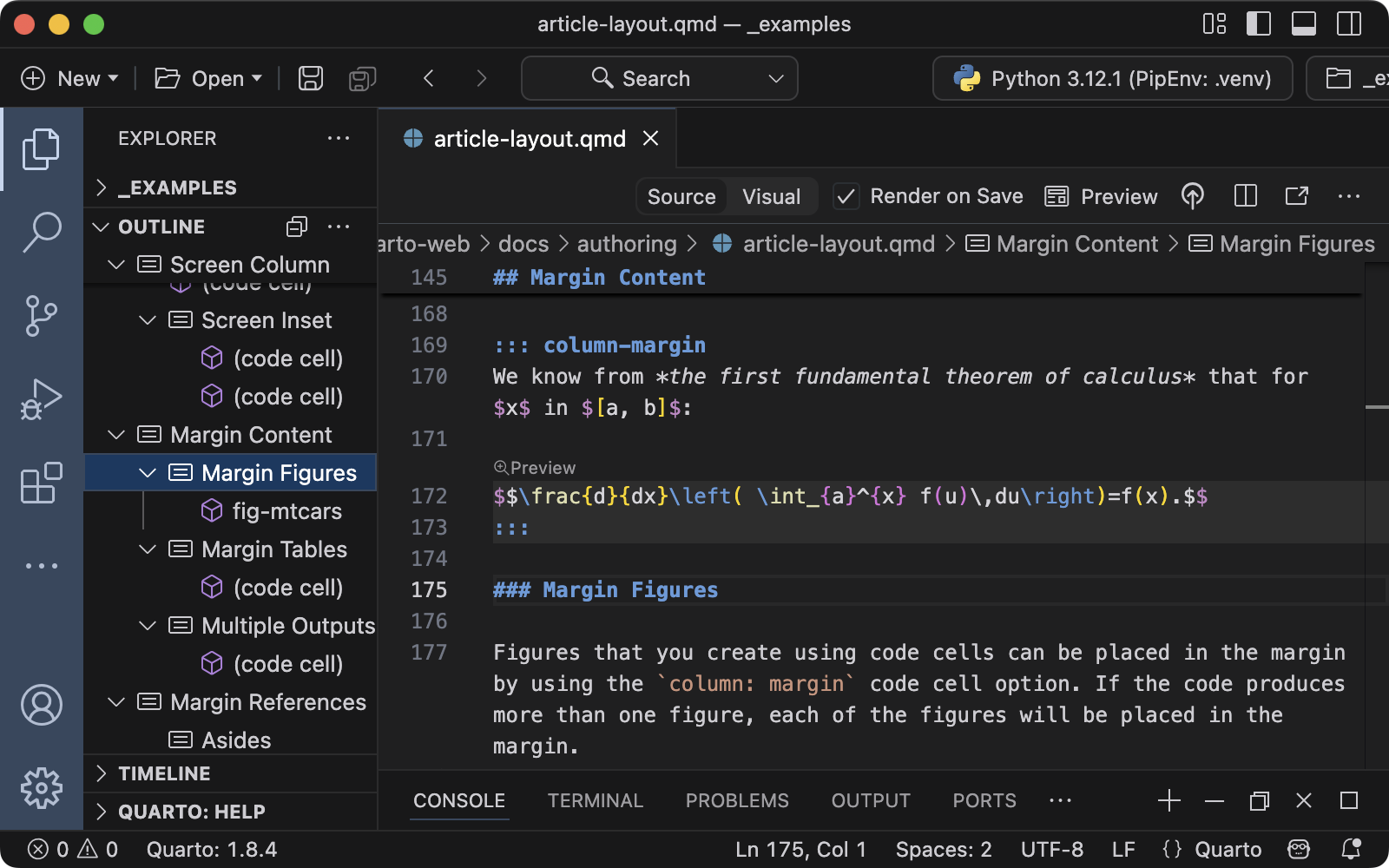Click the Publish upload icon
This screenshot has height=868, width=1389.
[x=1193, y=196]
